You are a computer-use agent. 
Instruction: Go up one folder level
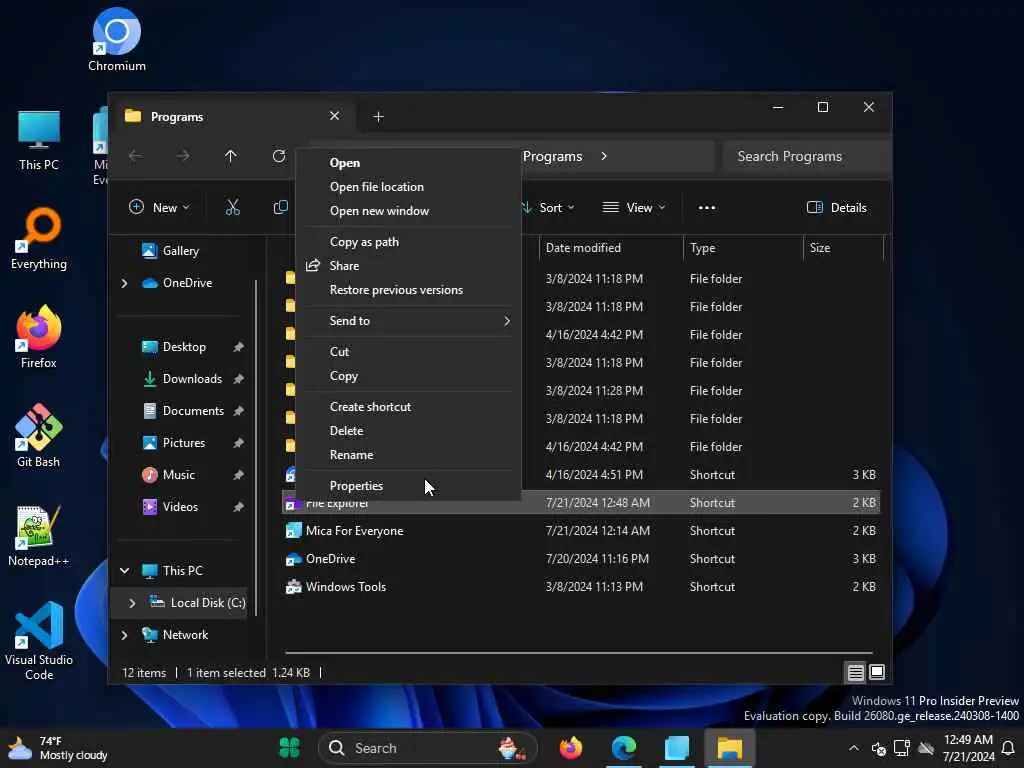[x=231, y=156]
